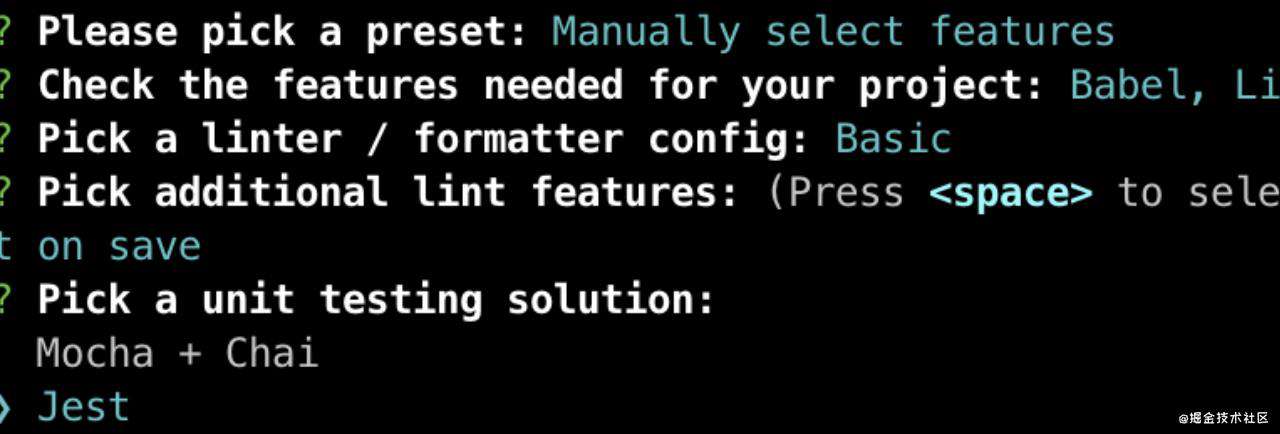
Task: Click the question mark before 'Please pick a preset'
Action: 6,32
